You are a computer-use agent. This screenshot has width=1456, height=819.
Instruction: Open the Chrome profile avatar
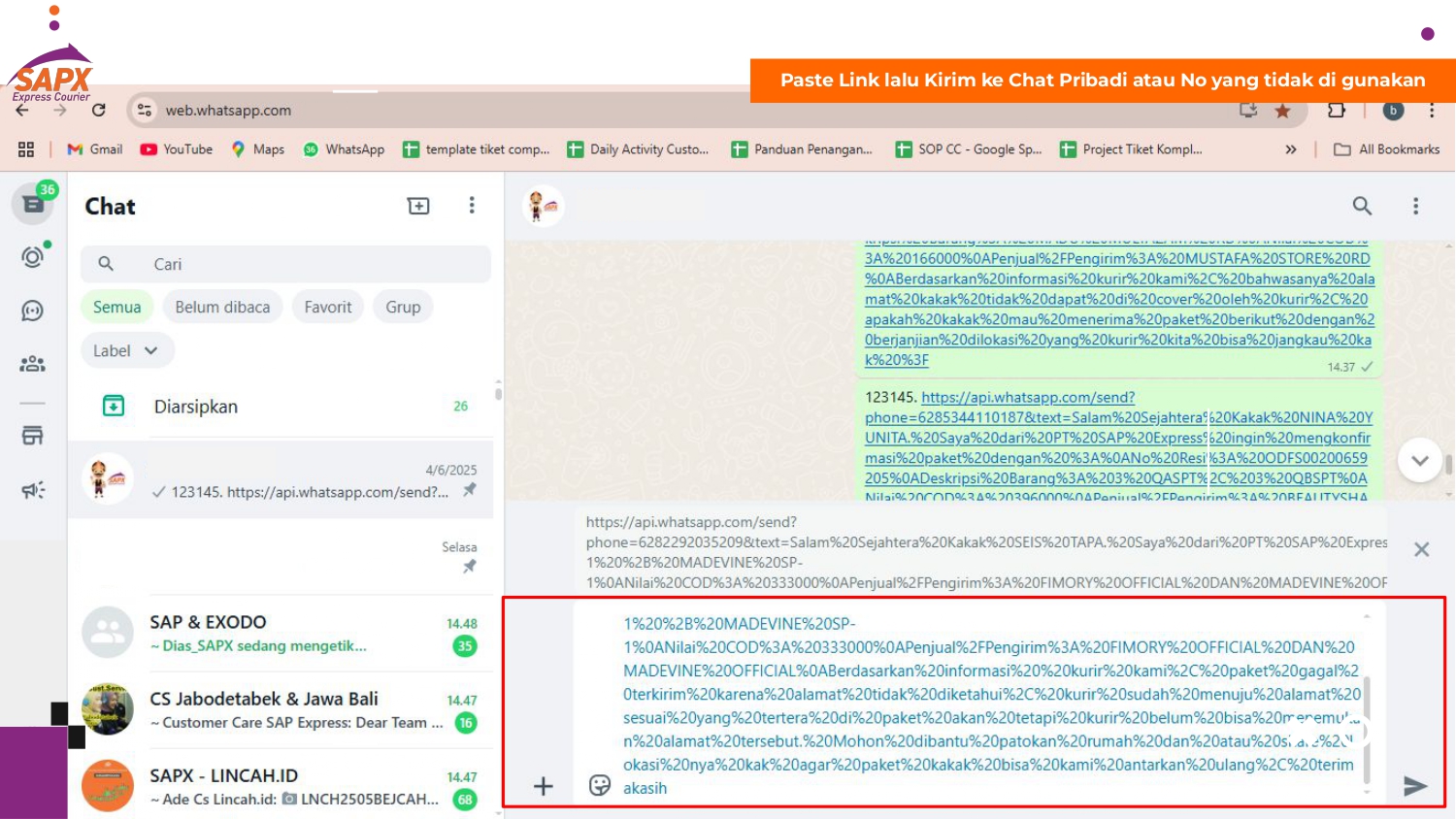(1393, 110)
